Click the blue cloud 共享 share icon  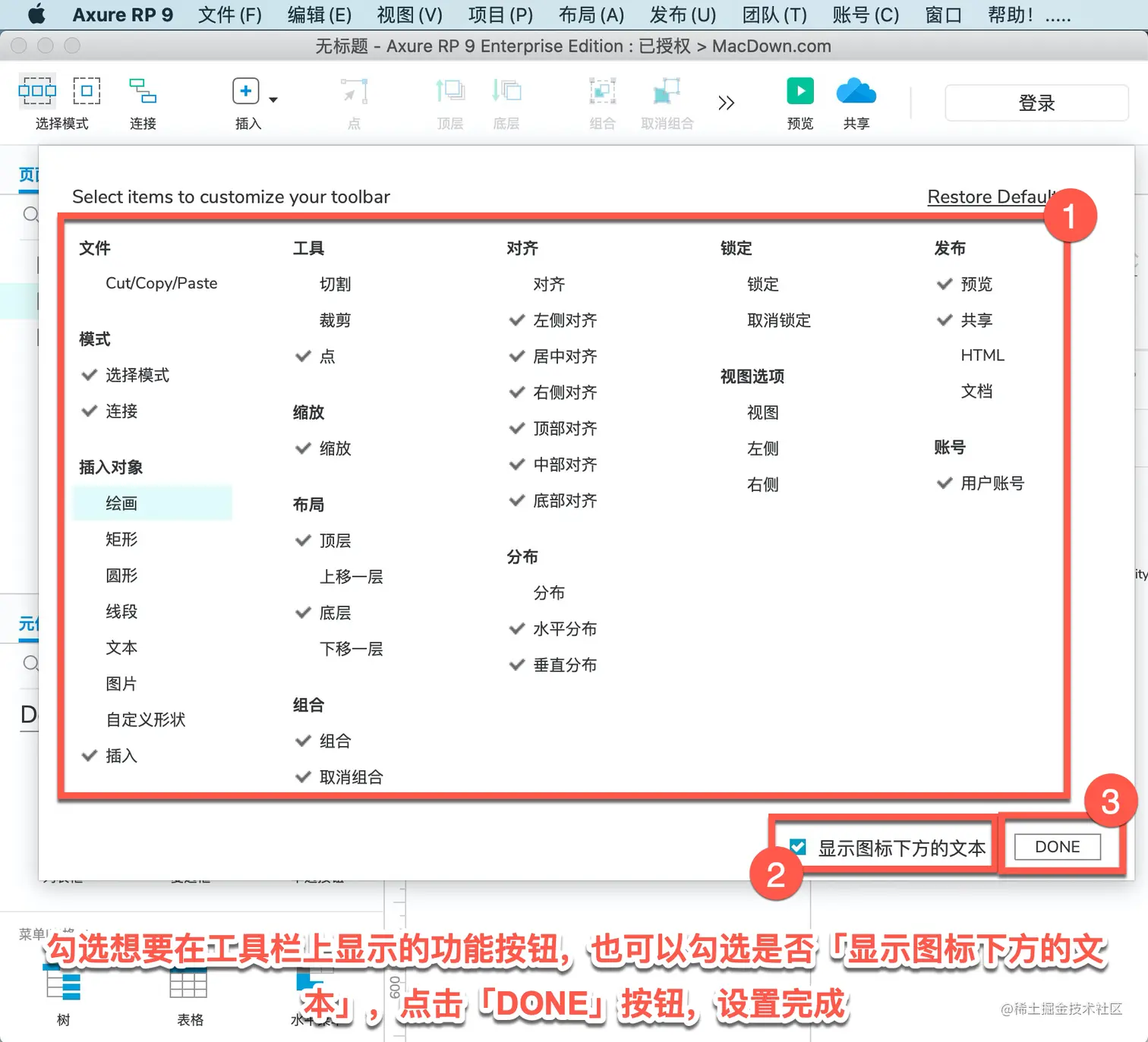pos(856,91)
